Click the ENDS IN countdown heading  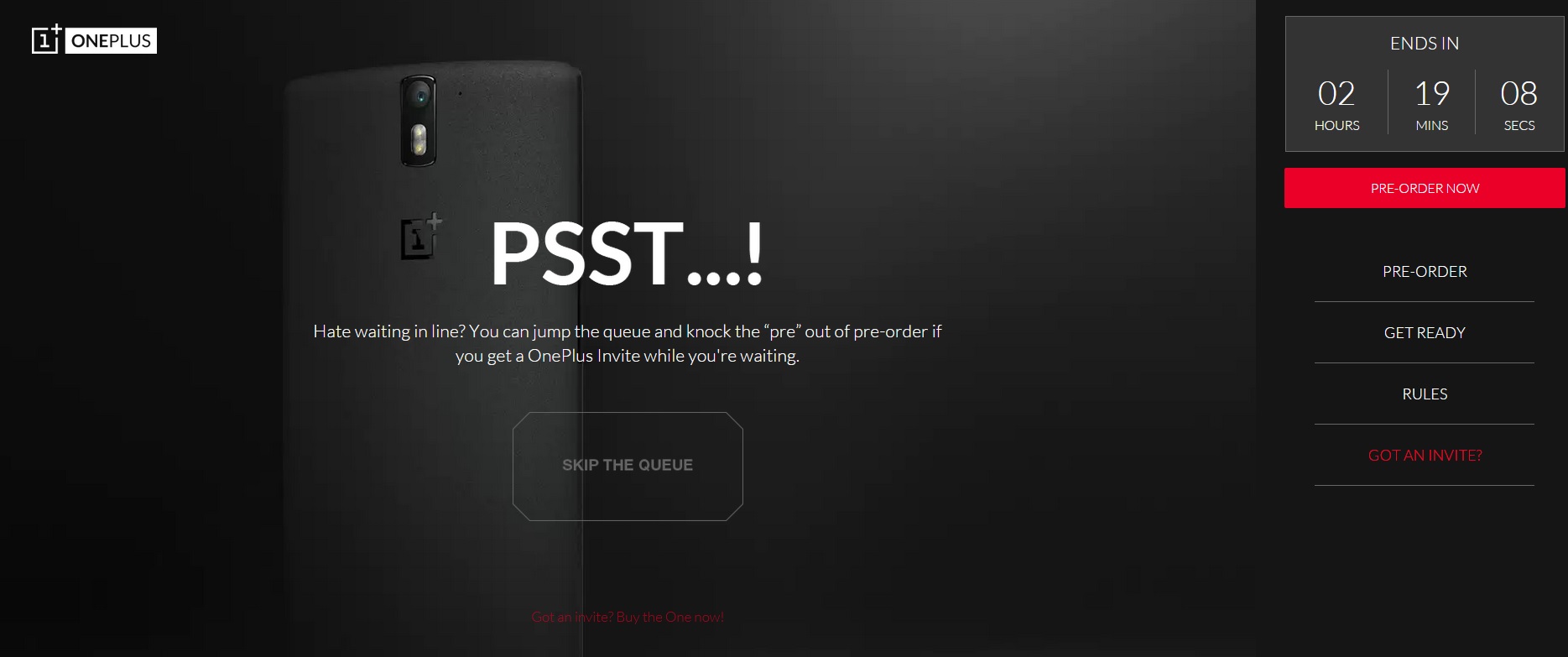[x=1425, y=44]
